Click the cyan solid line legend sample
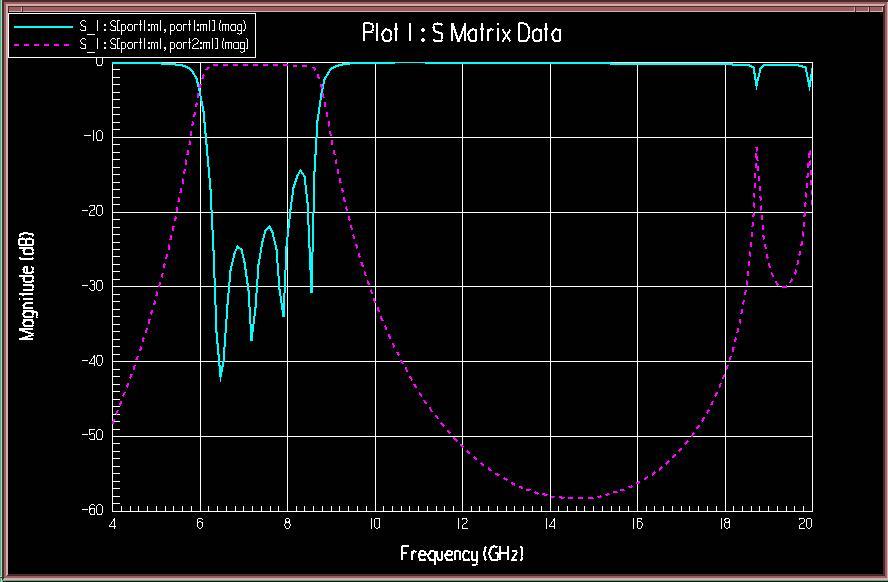 pos(42,26)
